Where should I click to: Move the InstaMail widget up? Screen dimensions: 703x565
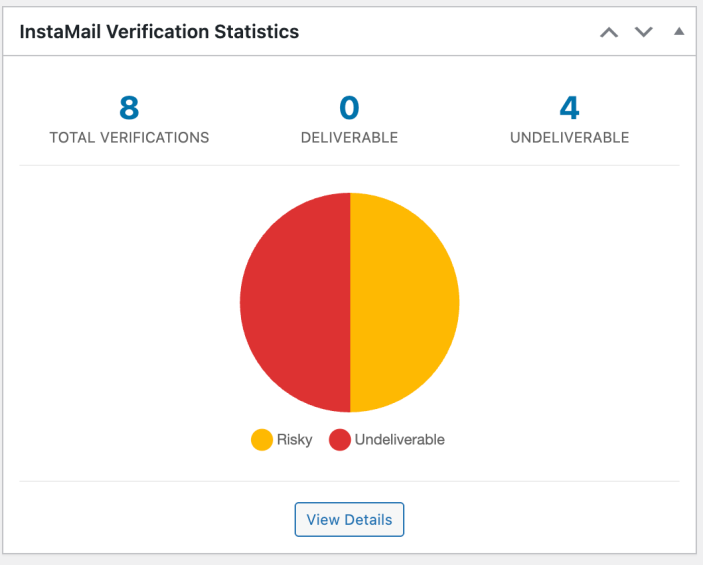(609, 32)
